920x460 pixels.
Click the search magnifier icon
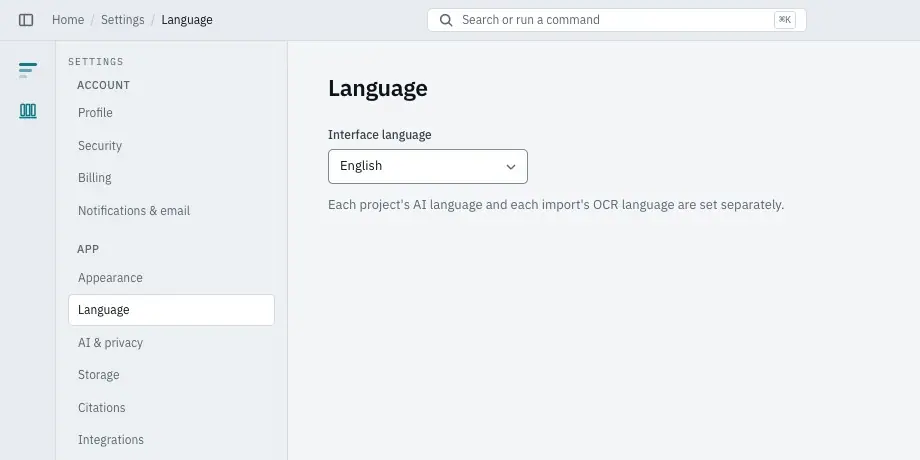[x=446, y=20]
